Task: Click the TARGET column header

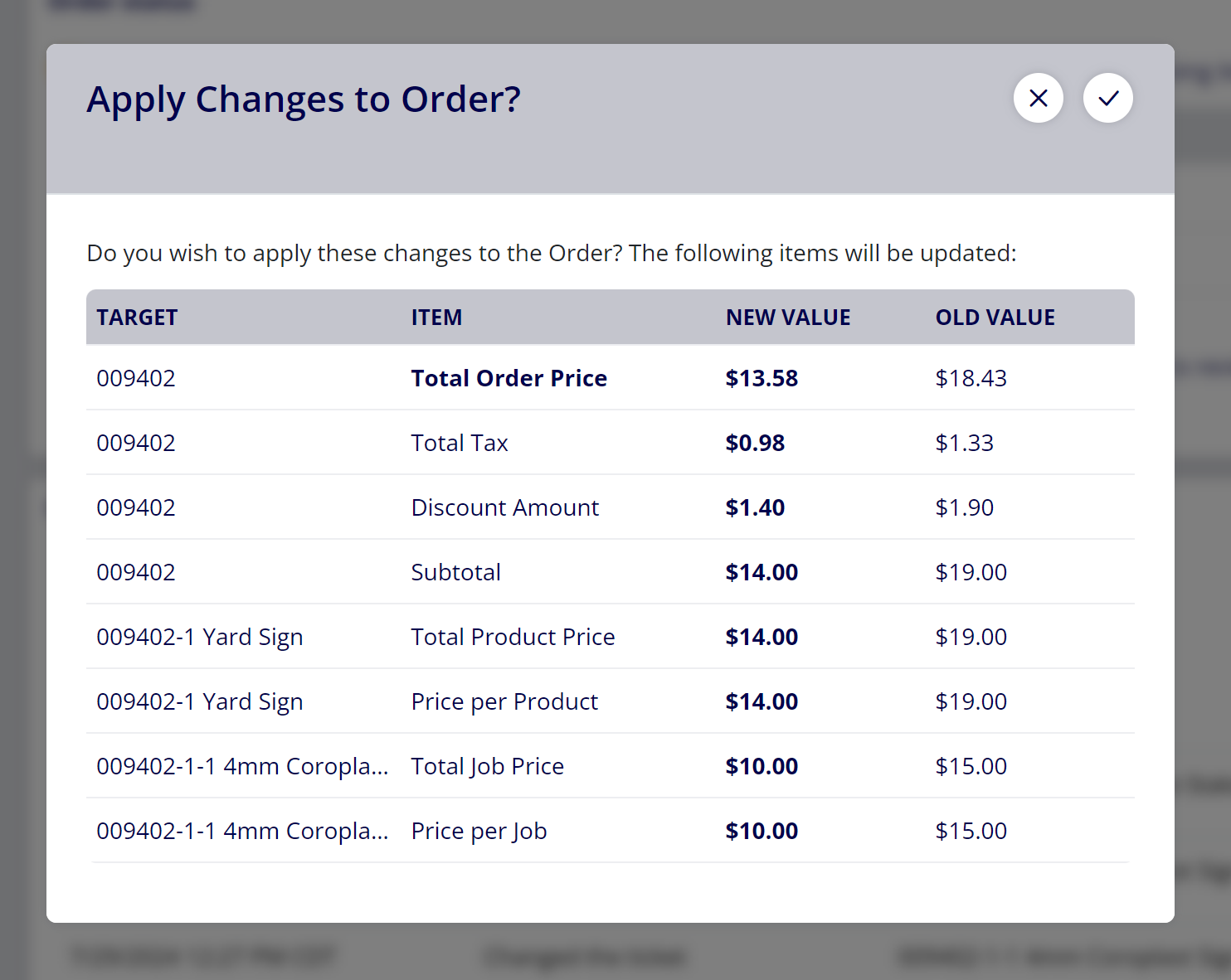Action: point(137,318)
